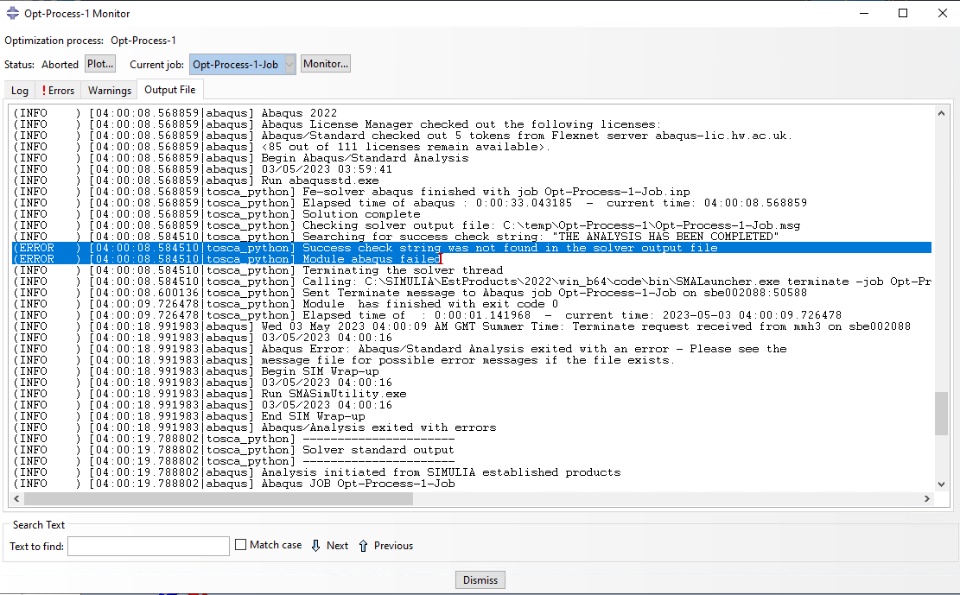Click the Text to find input field

pyautogui.click(x=148, y=545)
